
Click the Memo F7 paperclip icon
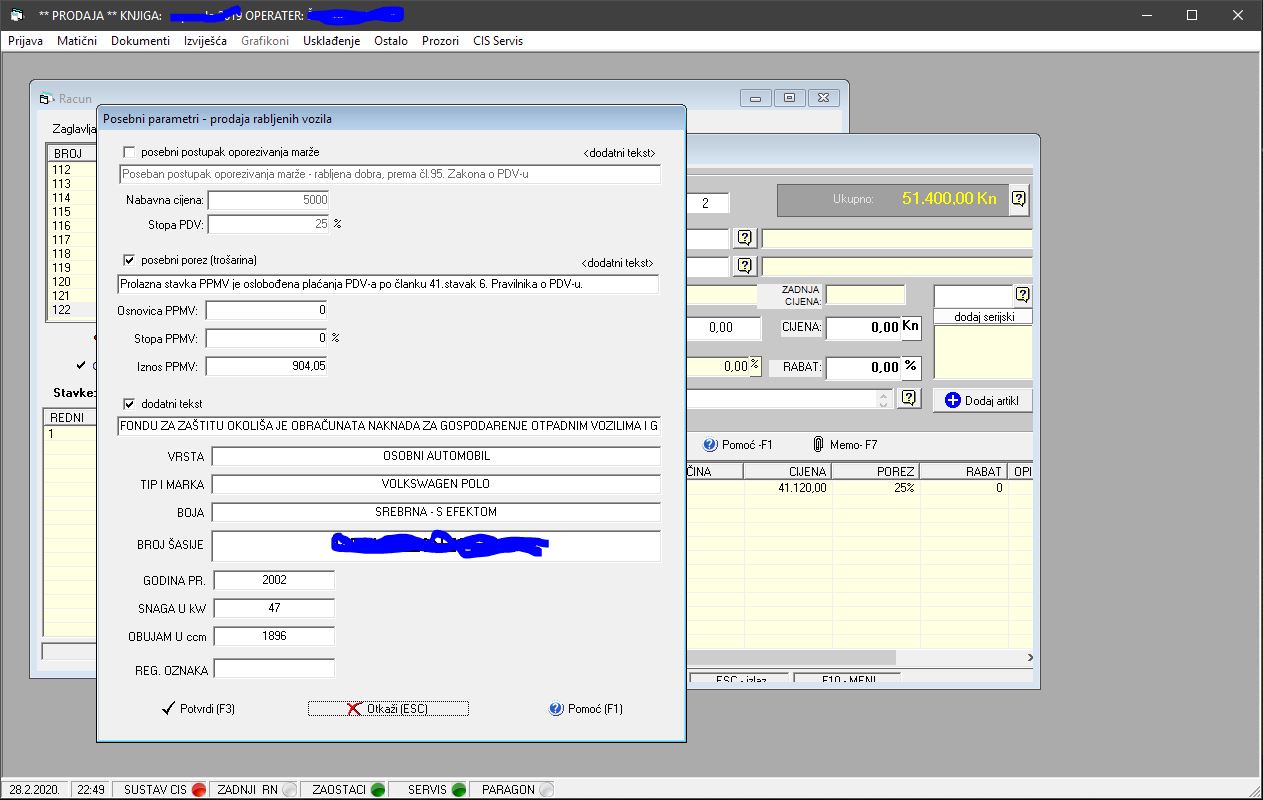[x=817, y=444]
